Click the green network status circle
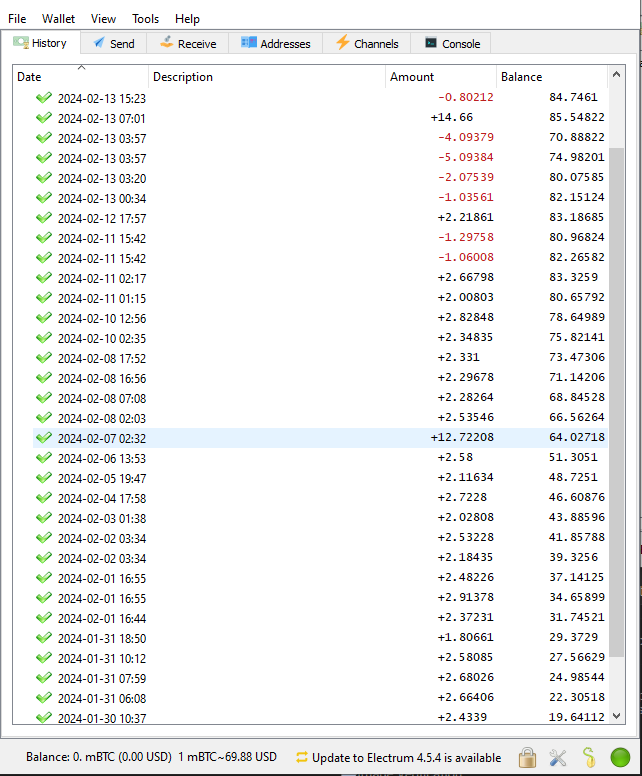 [620, 757]
